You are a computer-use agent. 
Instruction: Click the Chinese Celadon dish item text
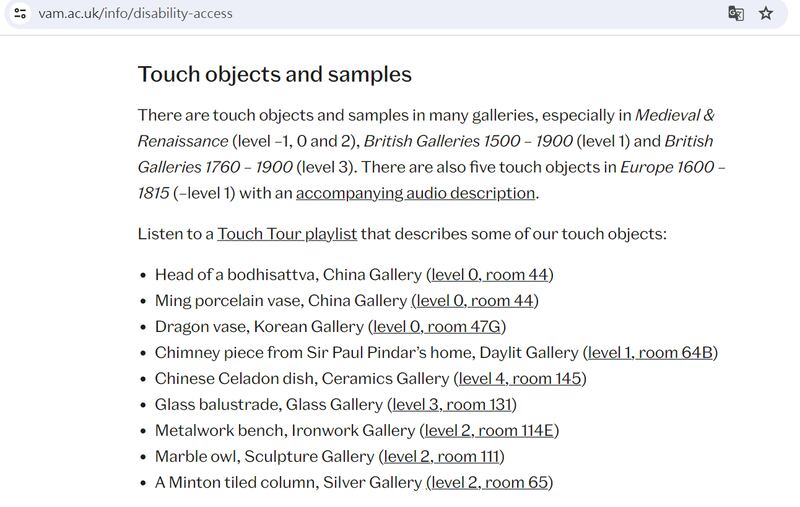pos(301,378)
